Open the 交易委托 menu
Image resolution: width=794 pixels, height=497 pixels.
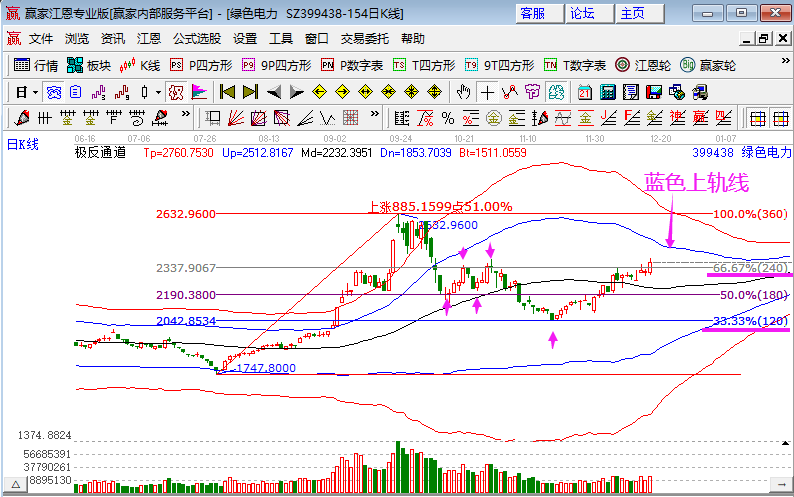(x=365, y=39)
